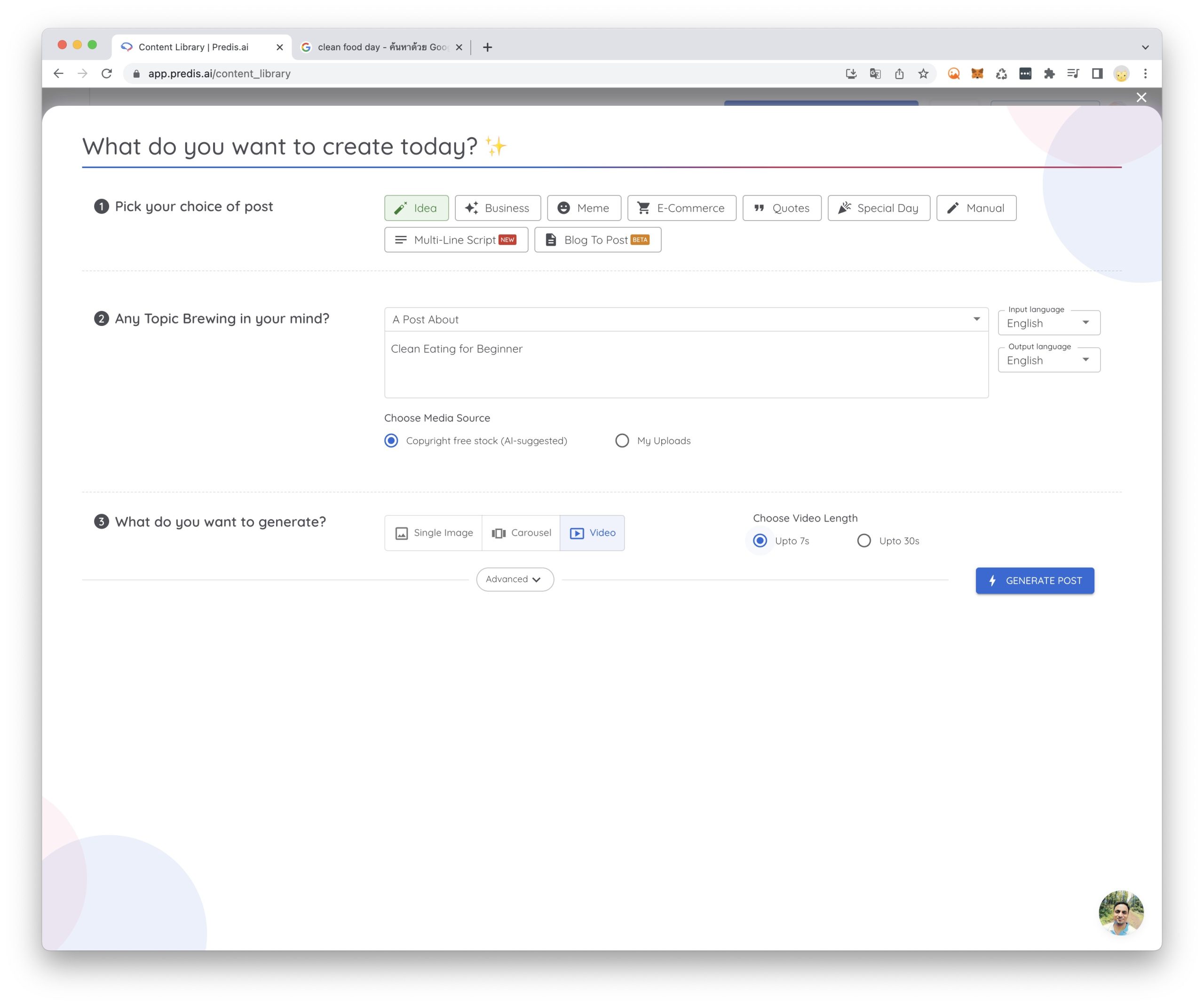Select My Uploads media source

point(622,441)
